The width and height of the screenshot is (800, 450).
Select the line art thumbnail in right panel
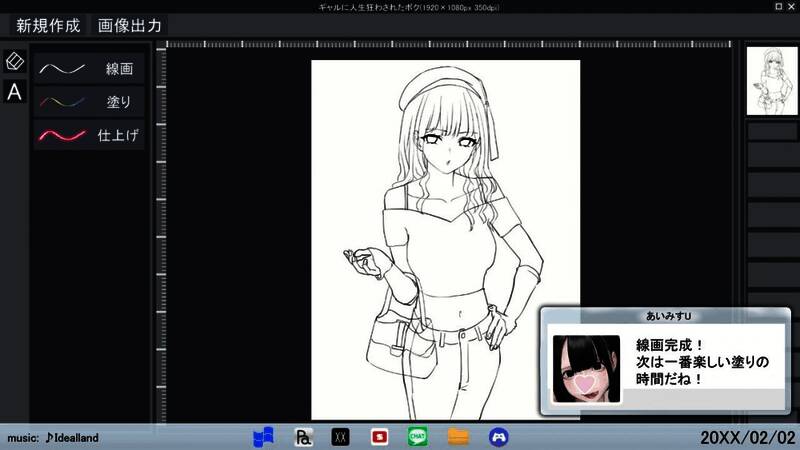click(x=771, y=81)
